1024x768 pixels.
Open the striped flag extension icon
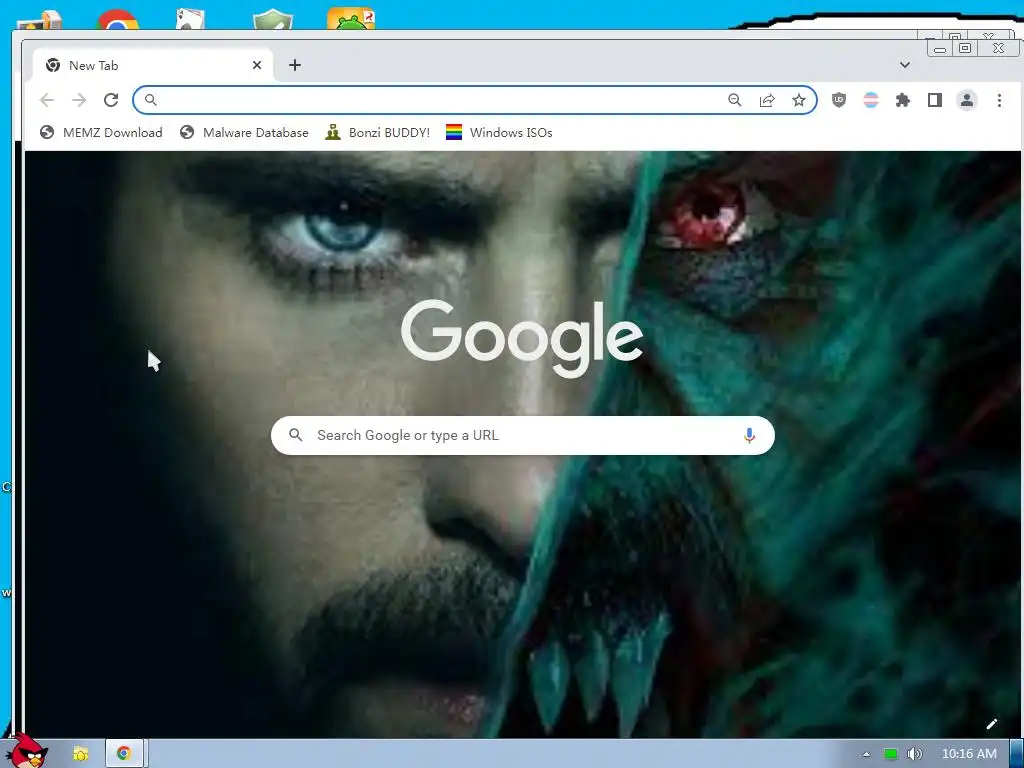point(871,100)
